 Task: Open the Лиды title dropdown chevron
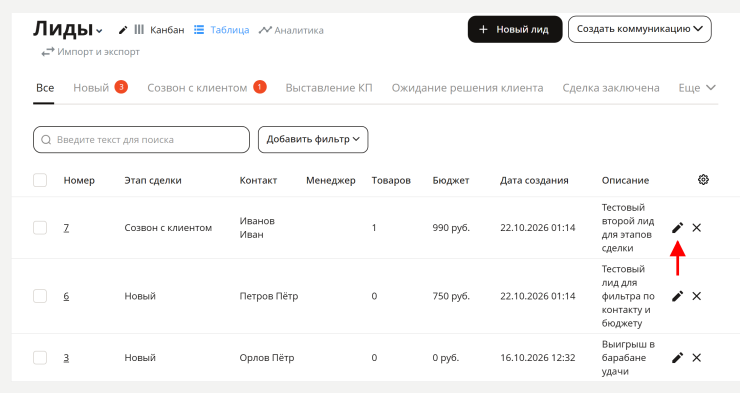click(99, 31)
